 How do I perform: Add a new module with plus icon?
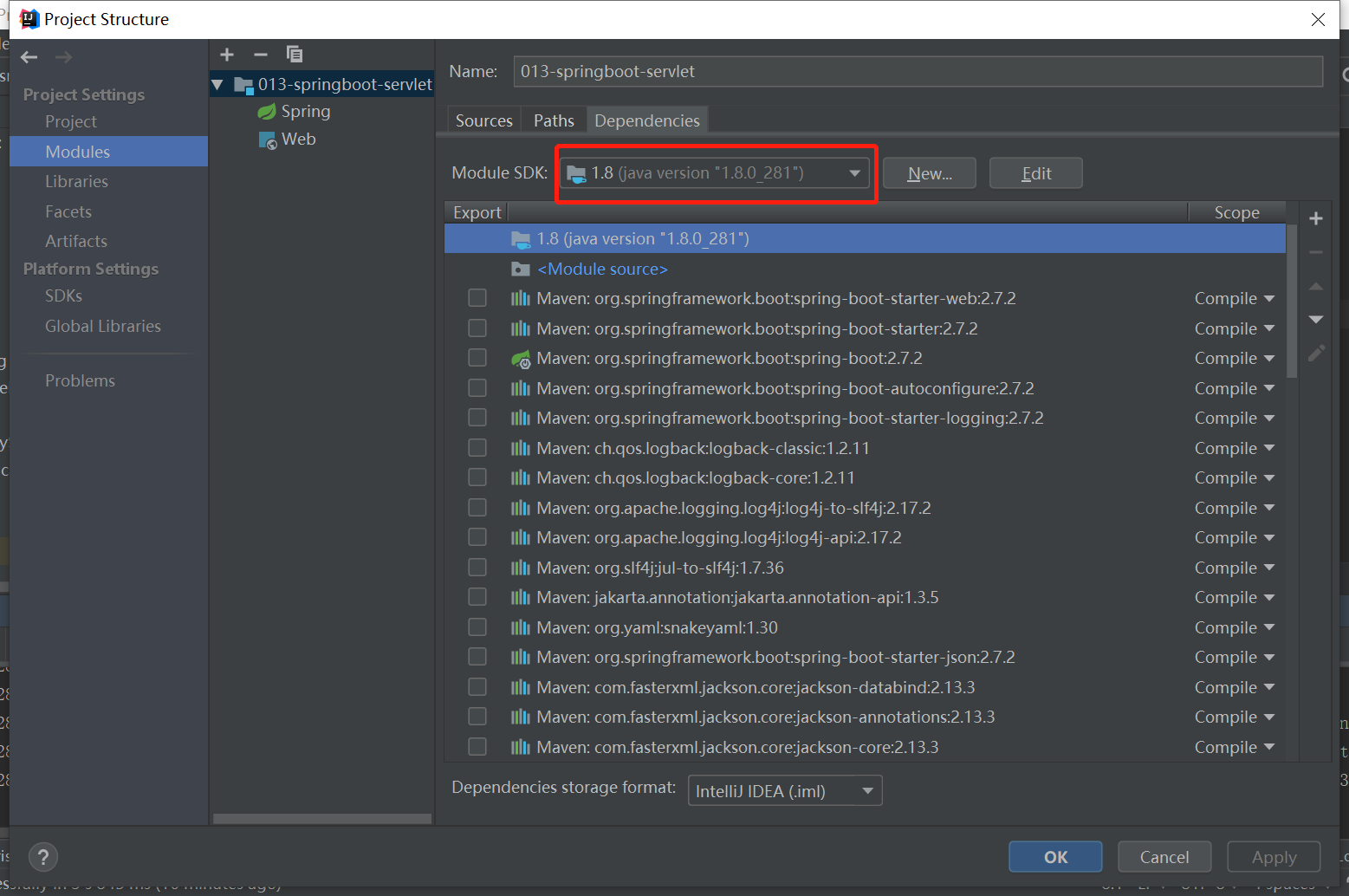[227, 55]
